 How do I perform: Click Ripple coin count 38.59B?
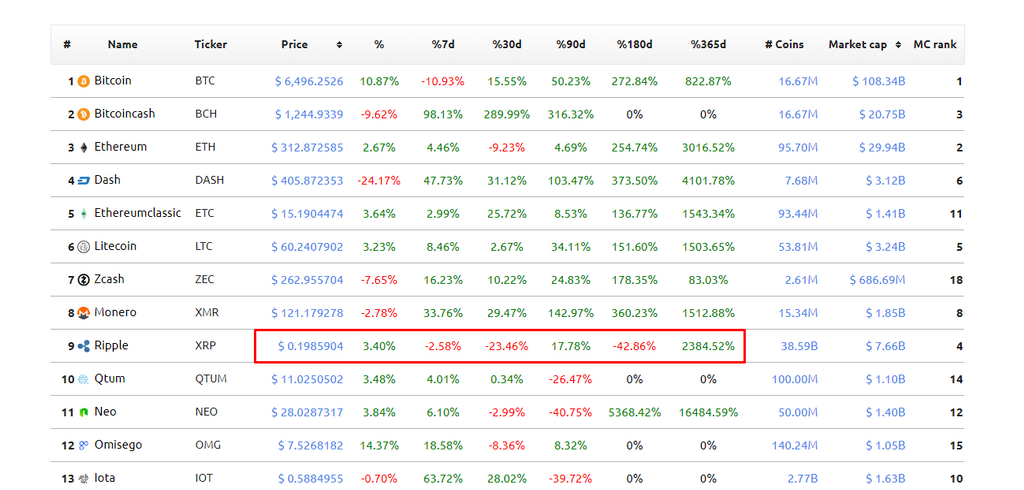click(x=799, y=346)
